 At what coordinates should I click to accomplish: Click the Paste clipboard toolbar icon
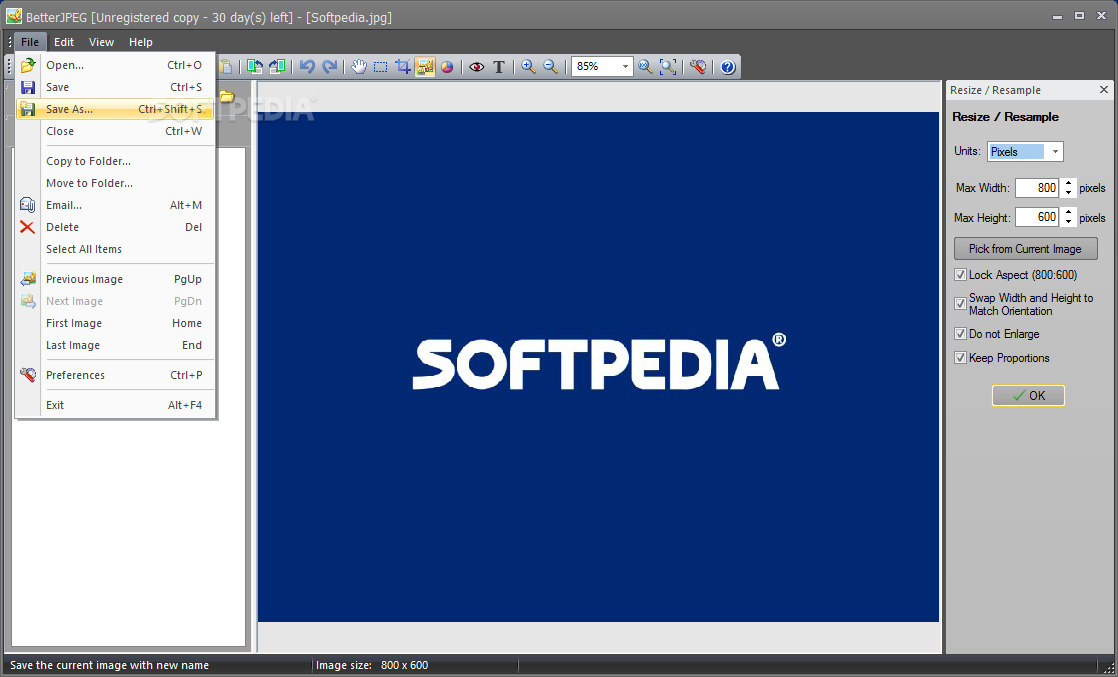225,67
